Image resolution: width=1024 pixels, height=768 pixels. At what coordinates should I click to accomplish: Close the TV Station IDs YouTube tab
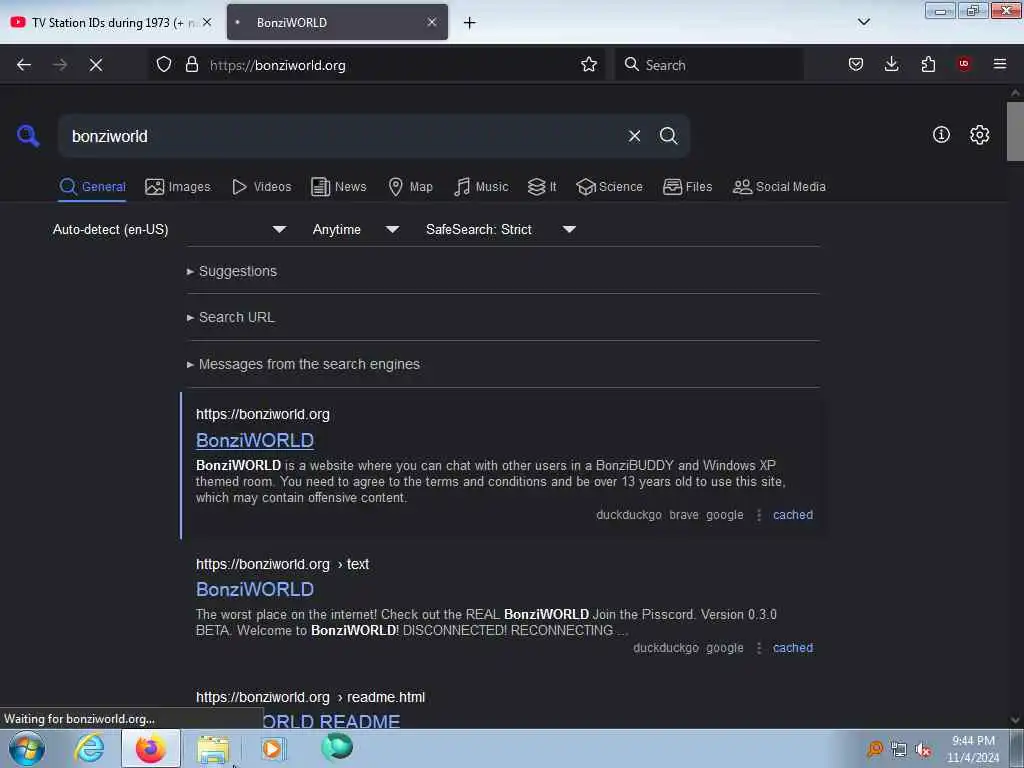tap(207, 22)
